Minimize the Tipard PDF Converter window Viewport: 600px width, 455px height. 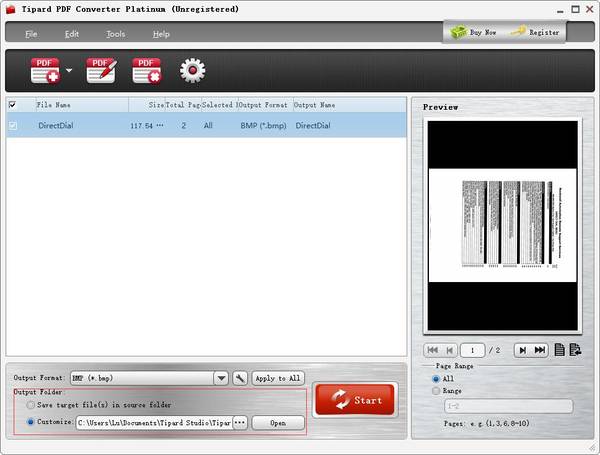560,10
